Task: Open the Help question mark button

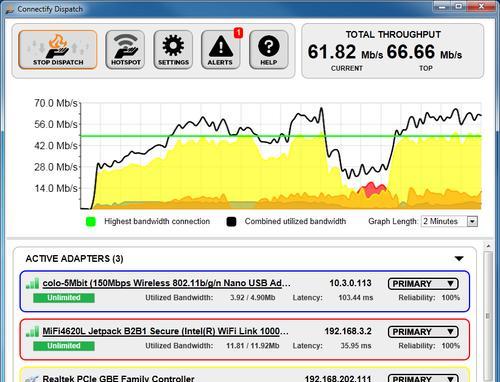Action: tap(269, 50)
